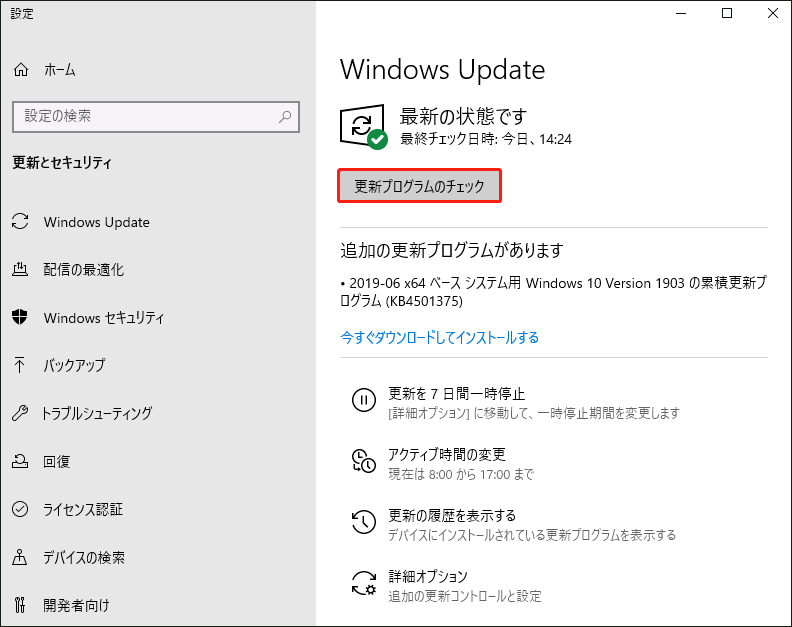
Task: Click the Windows Update sync arrows icon in the sidebar
Action: point(20,221)
